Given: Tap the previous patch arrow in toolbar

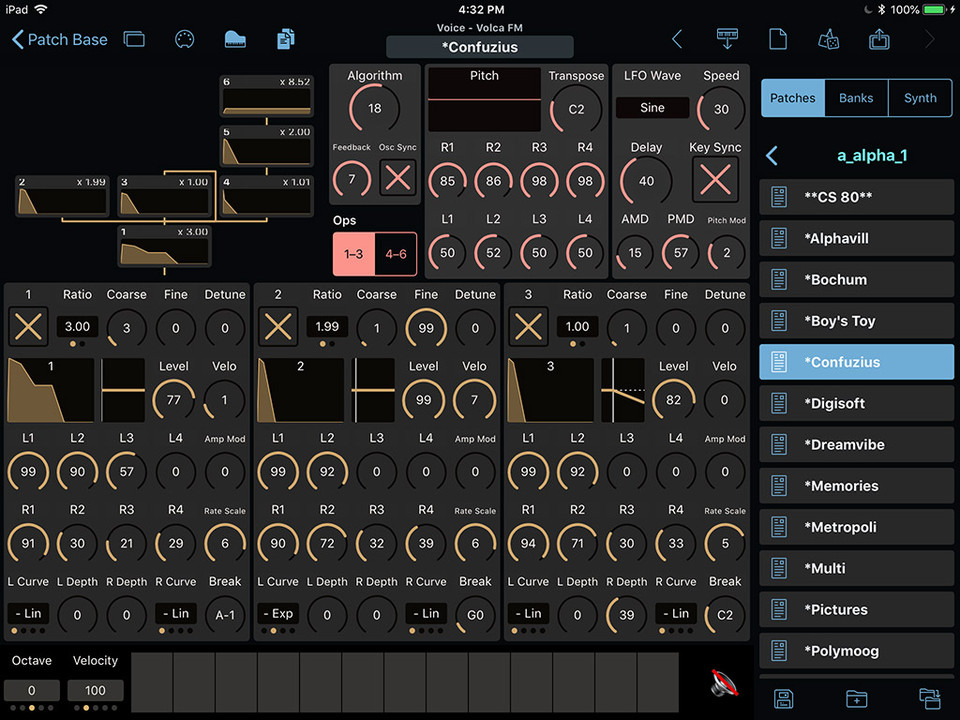Looking at the screenshot, I should pos(677,40).
